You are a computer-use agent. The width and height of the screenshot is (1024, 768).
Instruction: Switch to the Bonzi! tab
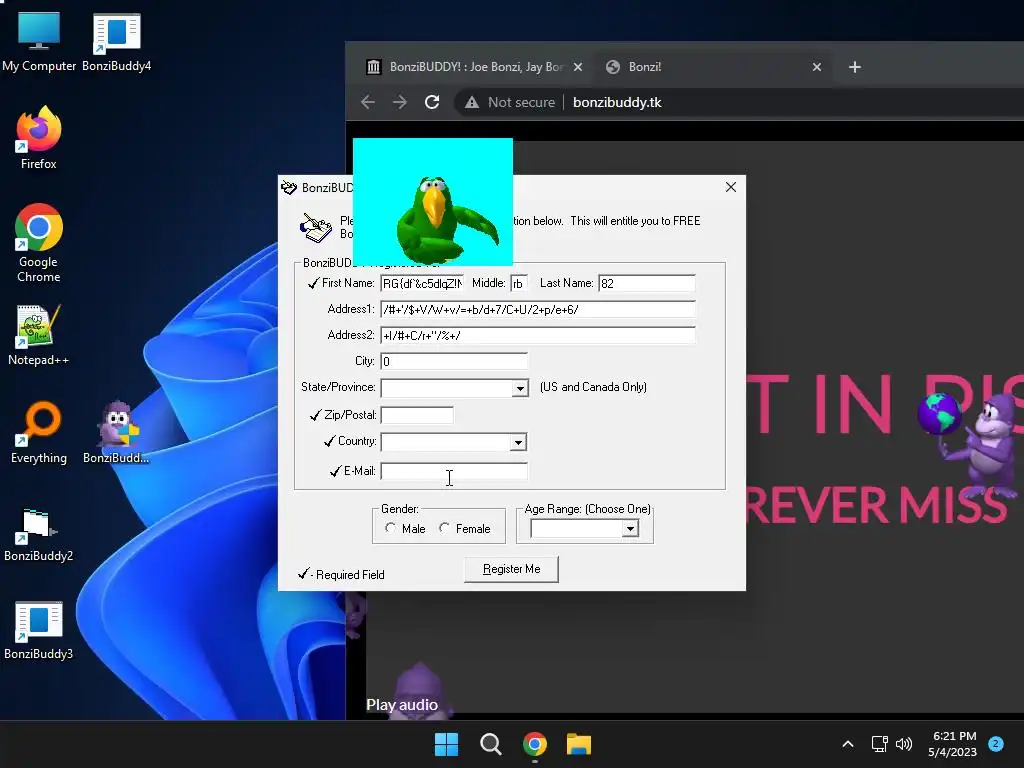(712, 67)
